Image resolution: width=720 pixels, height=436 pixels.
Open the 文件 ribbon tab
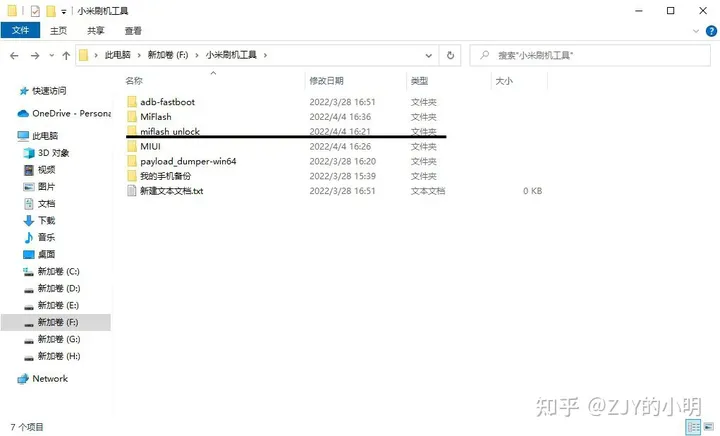click(x=20, y=31)
